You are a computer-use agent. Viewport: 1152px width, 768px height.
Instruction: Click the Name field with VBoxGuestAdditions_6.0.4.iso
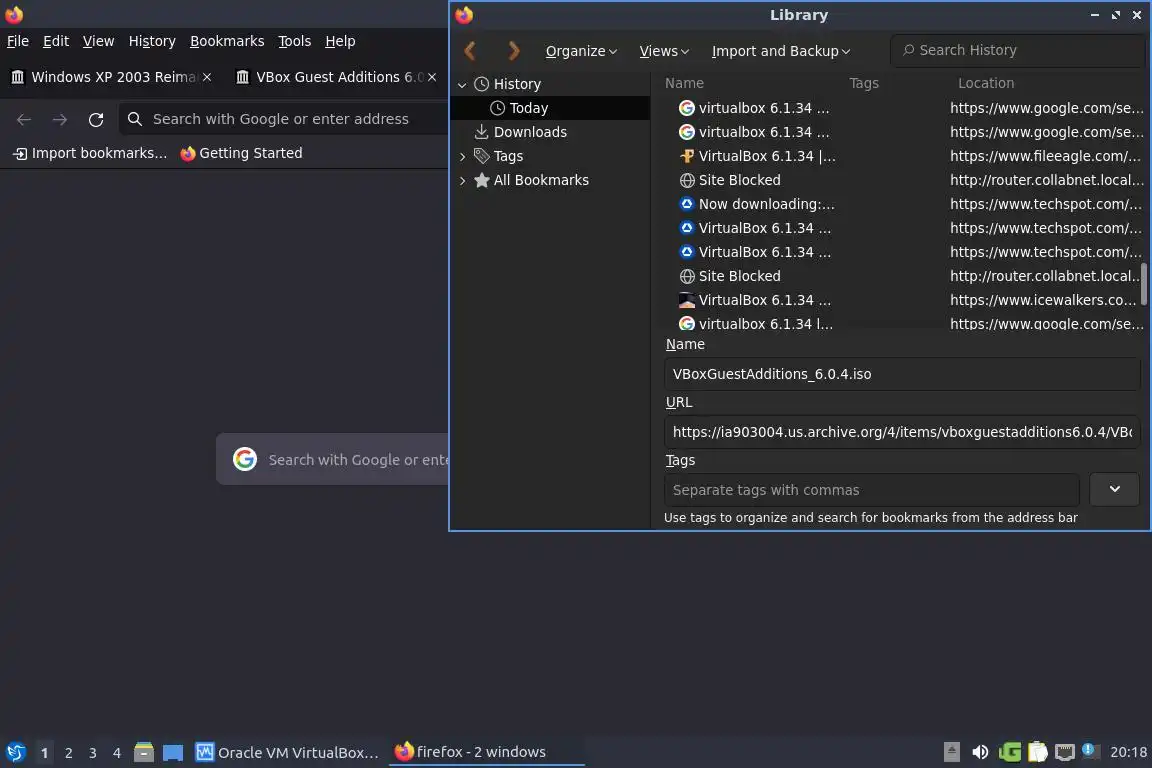[901, 374]
